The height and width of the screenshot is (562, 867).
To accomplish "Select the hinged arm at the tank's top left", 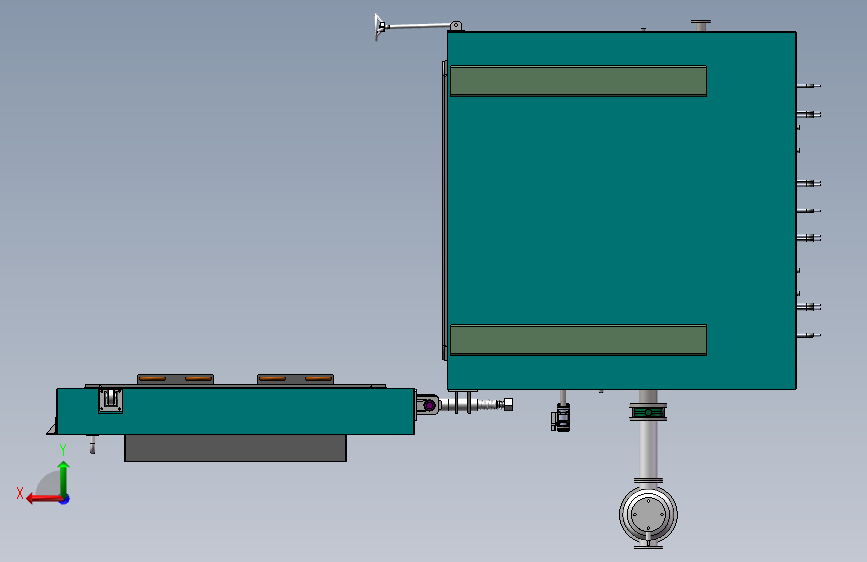I will [x=417, y=26].
